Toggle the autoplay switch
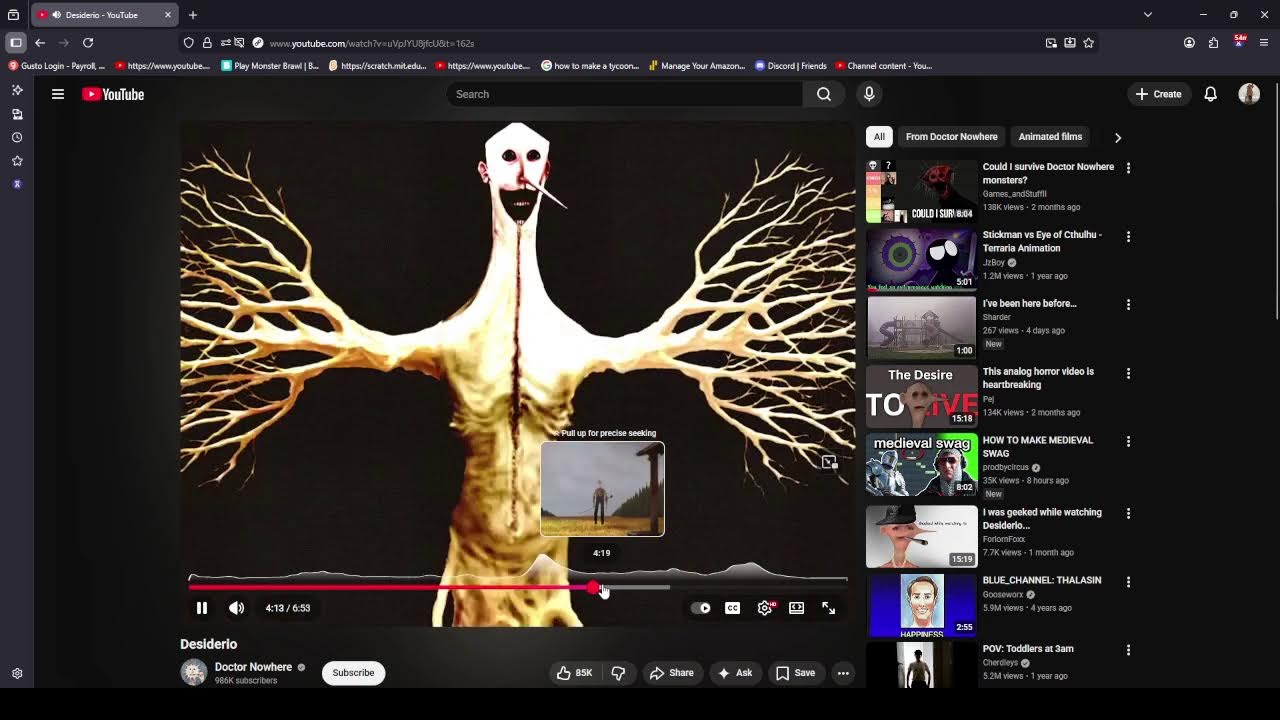The width and height of the screenshot is (1280, 720). coord(701,608)
